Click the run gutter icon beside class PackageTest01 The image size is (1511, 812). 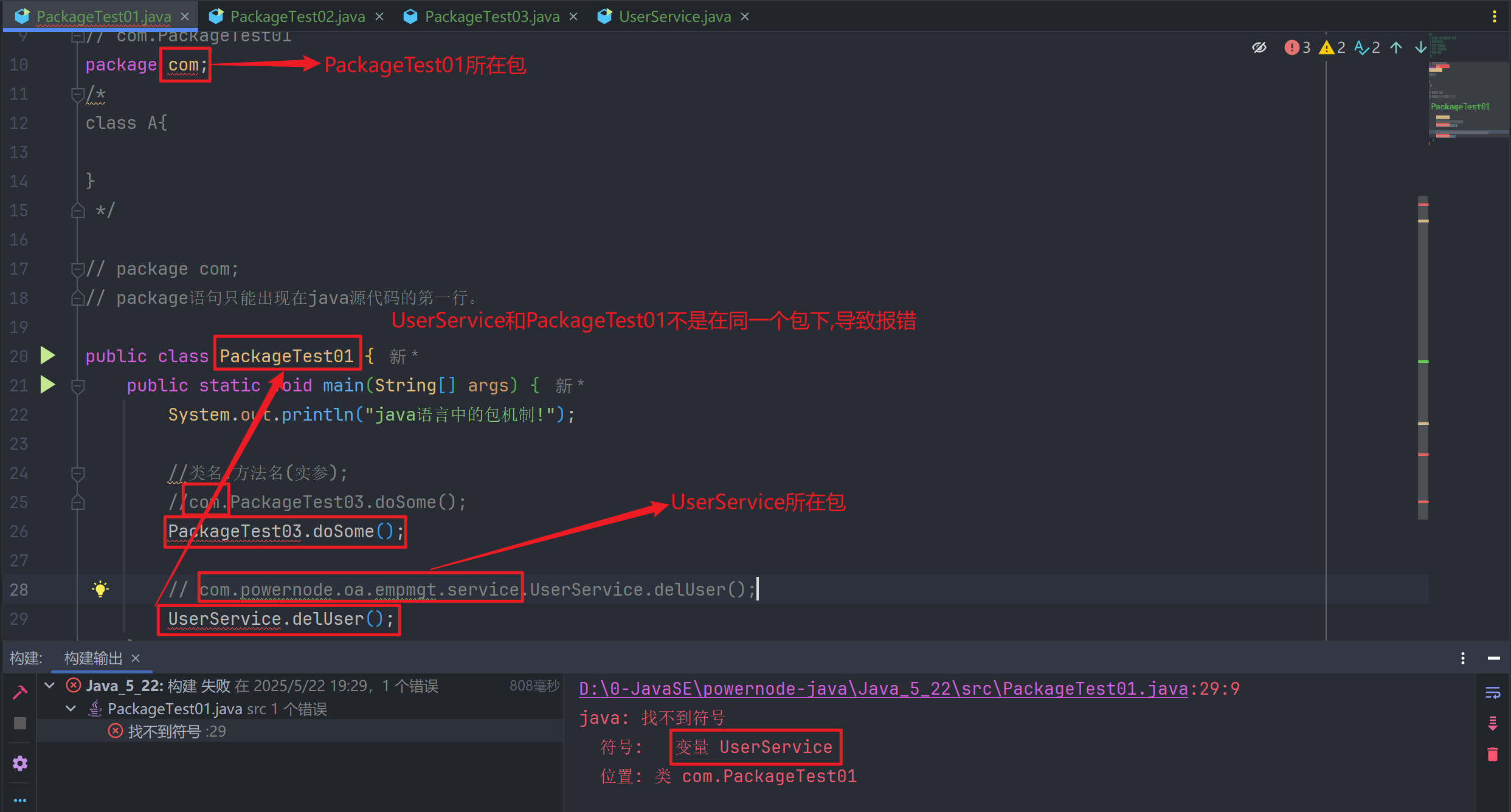(x=47, y=356)
